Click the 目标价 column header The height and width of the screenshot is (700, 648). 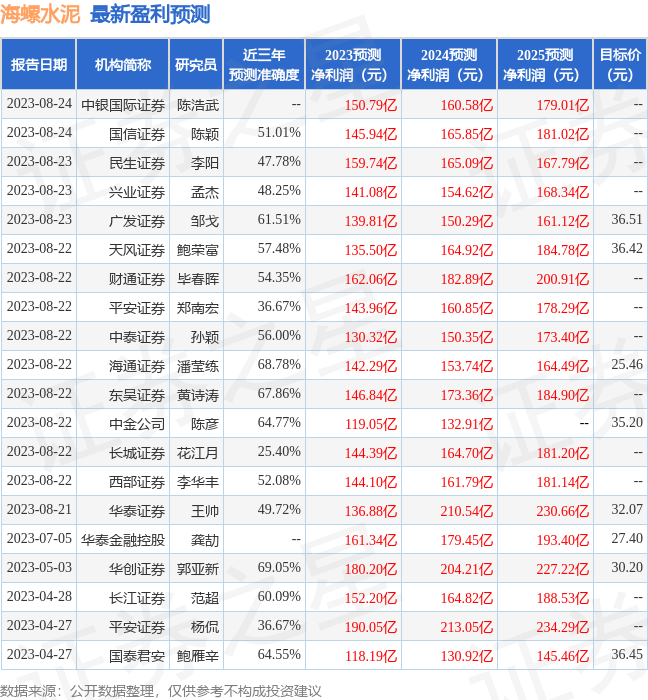620,65
